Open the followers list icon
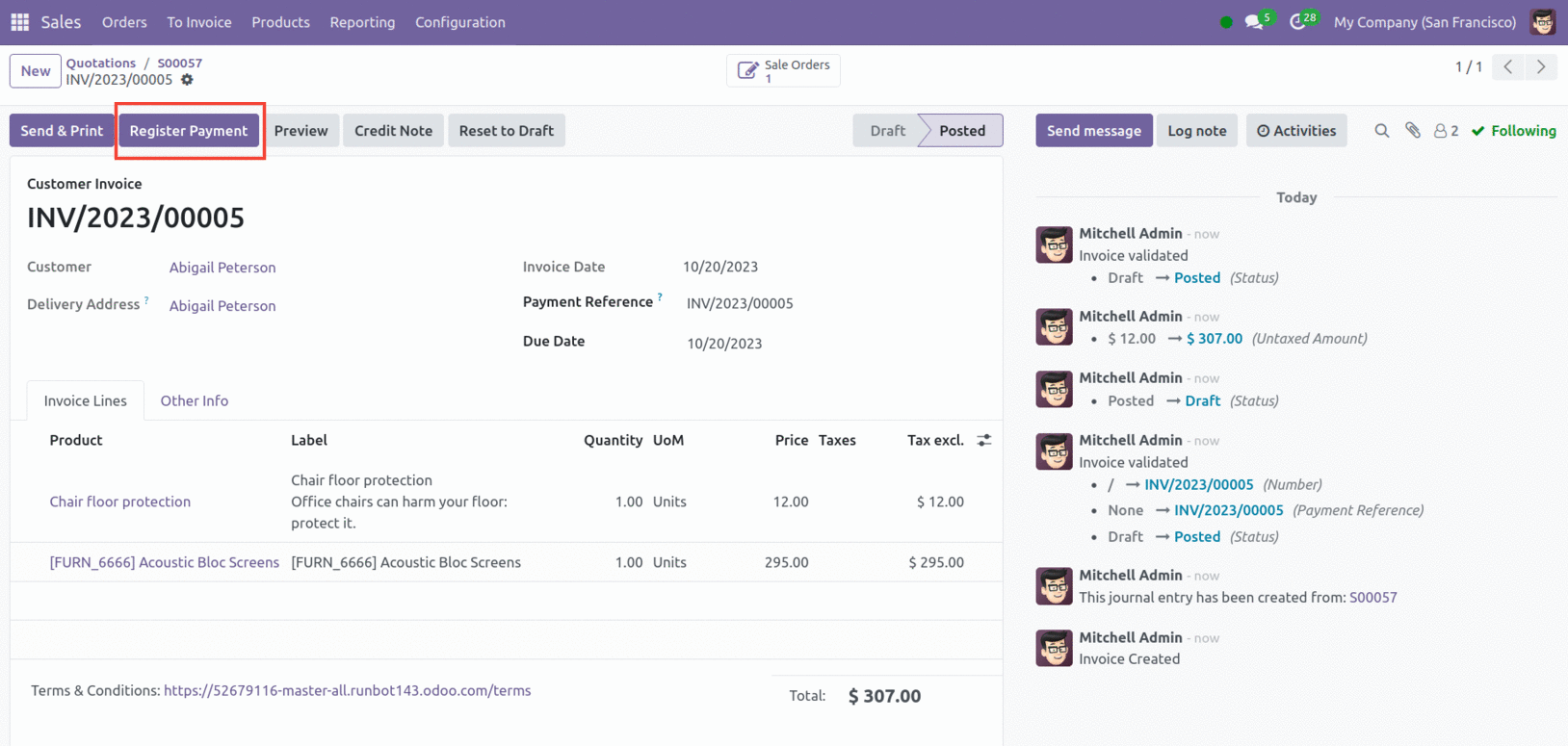1568x746 pixels. click(x=1445, y=131)
